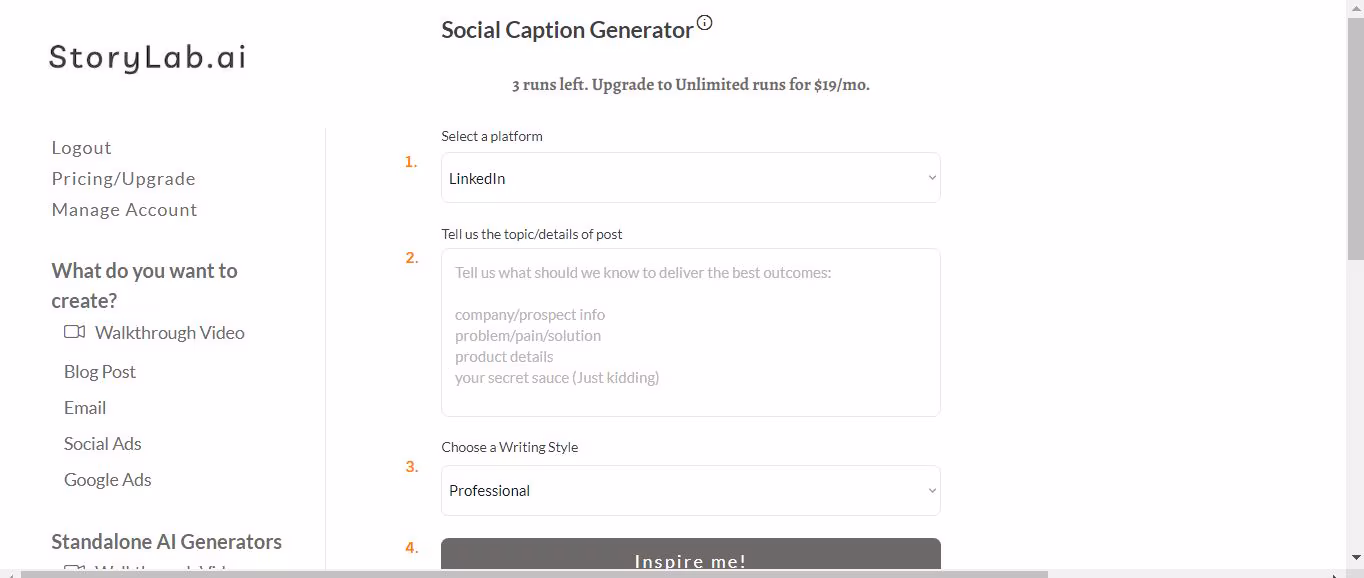Click the video camera icon beside Walkthrough Video
This screenshot has height=578, width=1364.
[x=74, y=332]
